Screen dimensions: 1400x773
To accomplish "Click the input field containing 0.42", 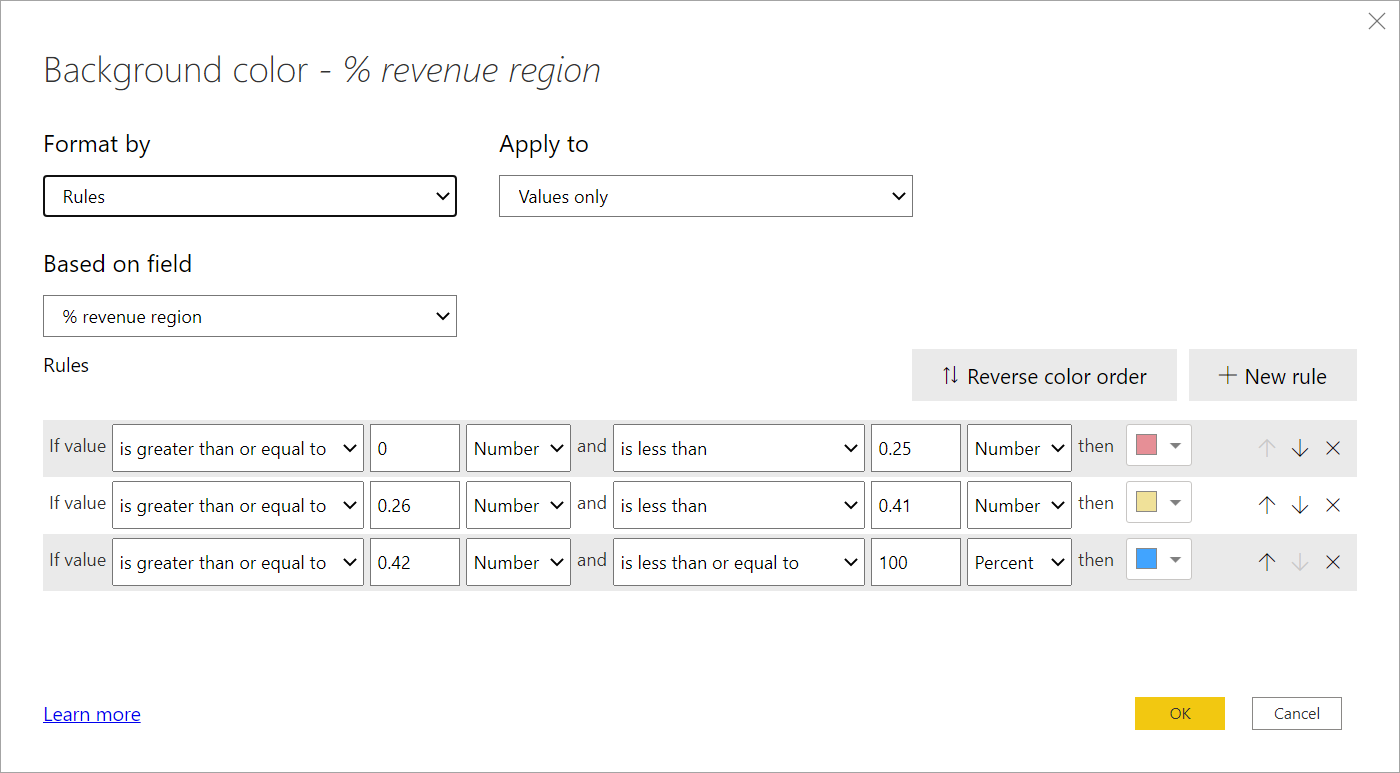I will [415, 562].
